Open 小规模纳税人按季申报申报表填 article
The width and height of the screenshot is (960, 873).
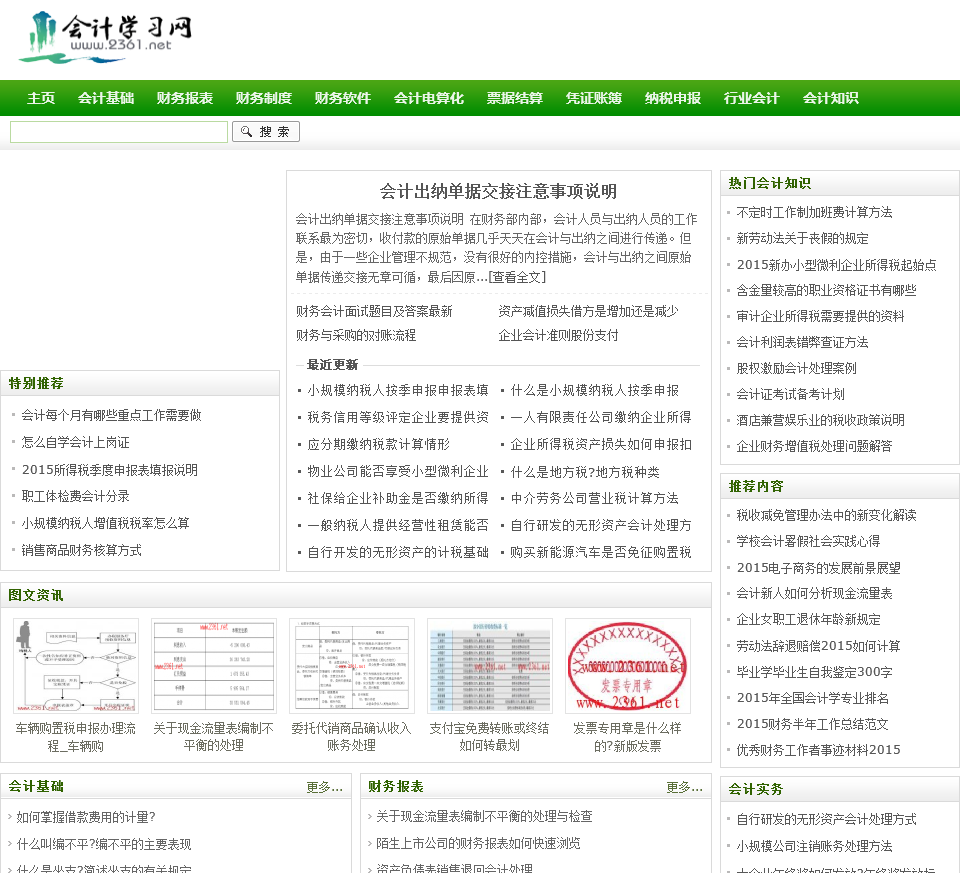(x=397, y=390)
